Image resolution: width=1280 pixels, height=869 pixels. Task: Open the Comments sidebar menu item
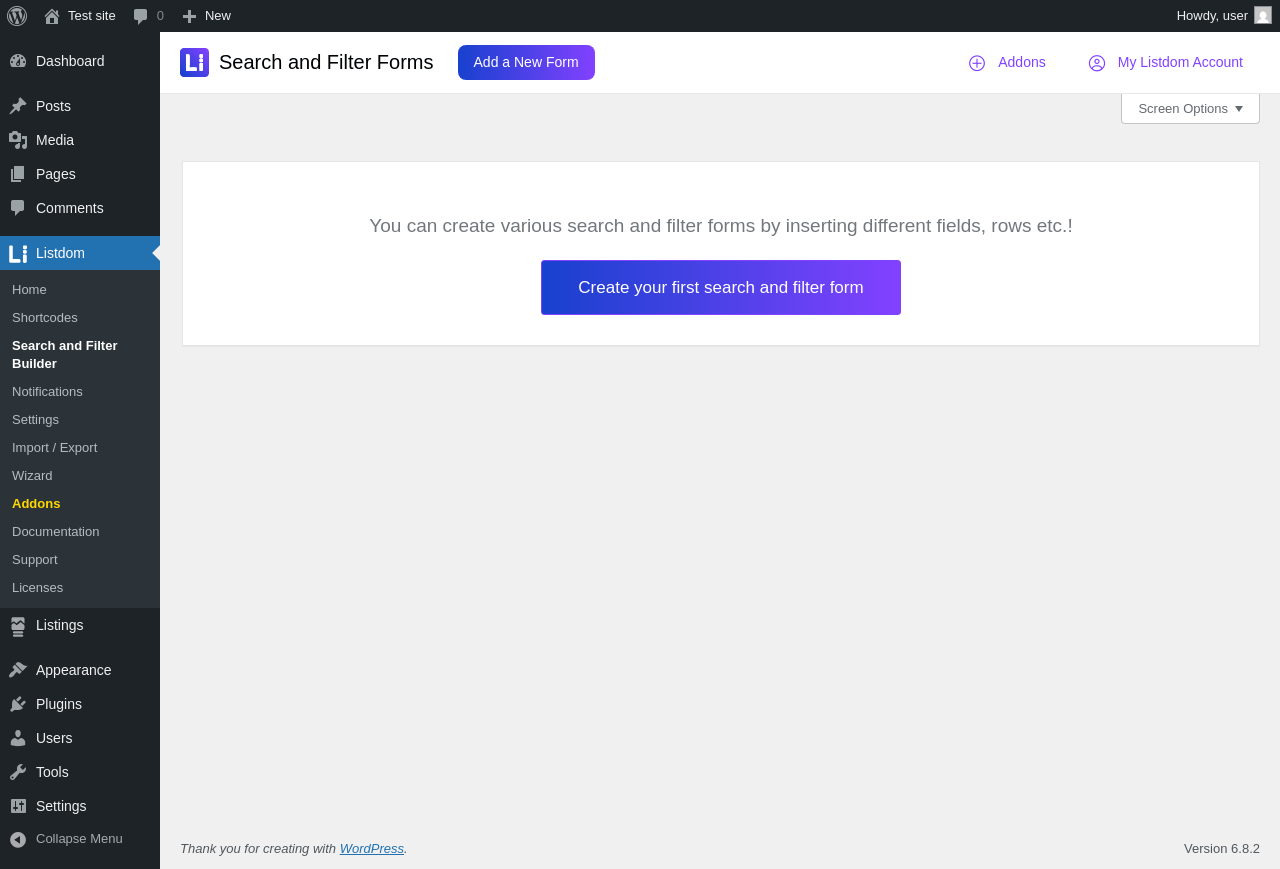[x=80, y=208]
